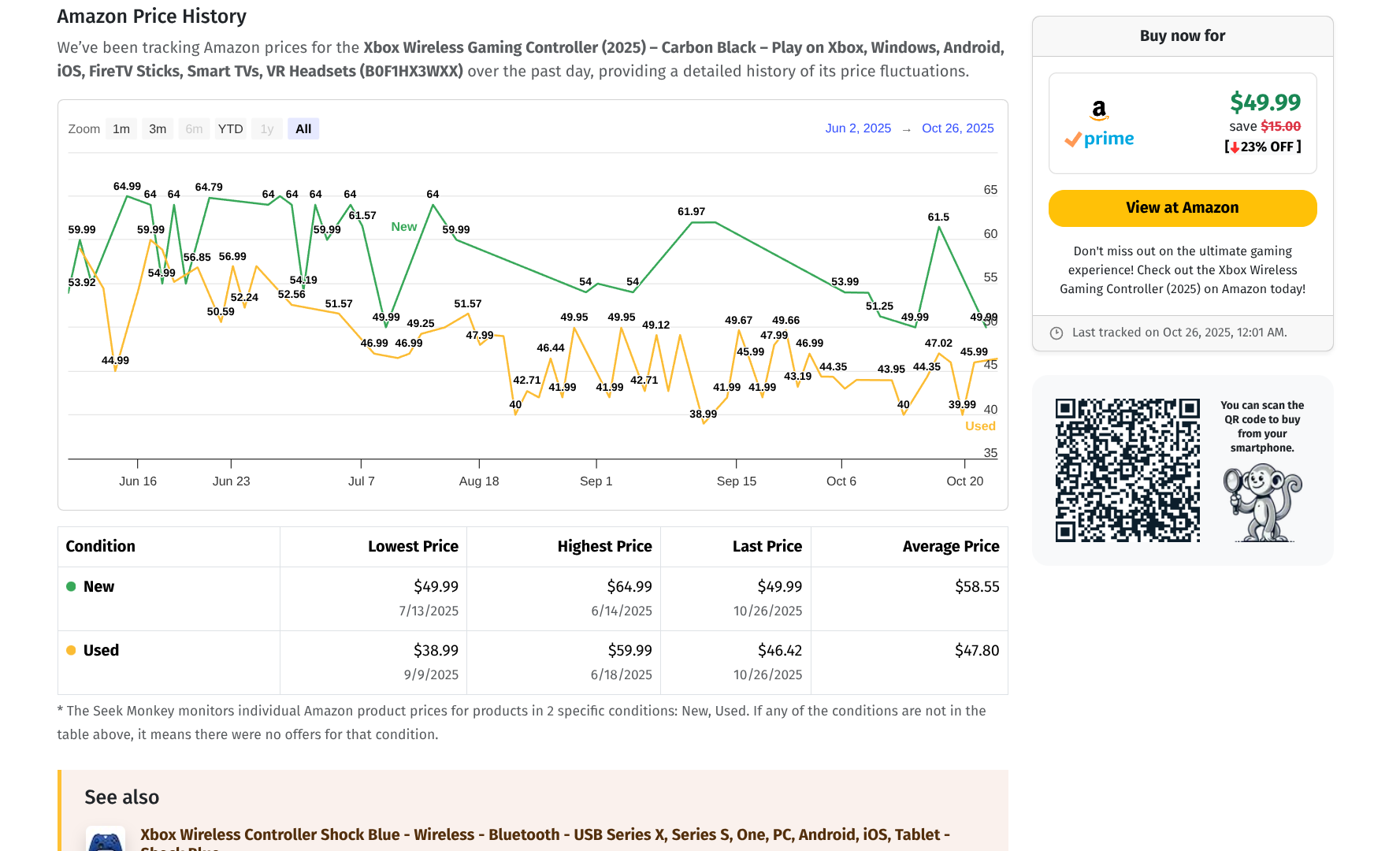Screen dimensions: 1400x851
Task: Click New average price $58.55
Action: 977,586
